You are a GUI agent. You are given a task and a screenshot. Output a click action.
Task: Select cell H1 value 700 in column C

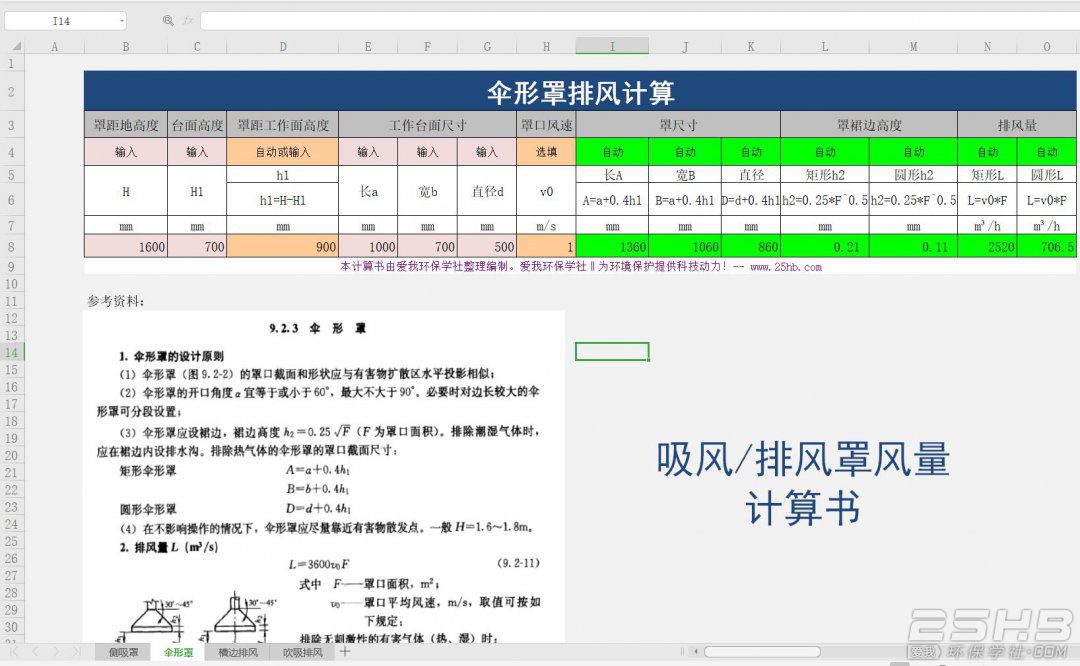[x=197, y=247]
